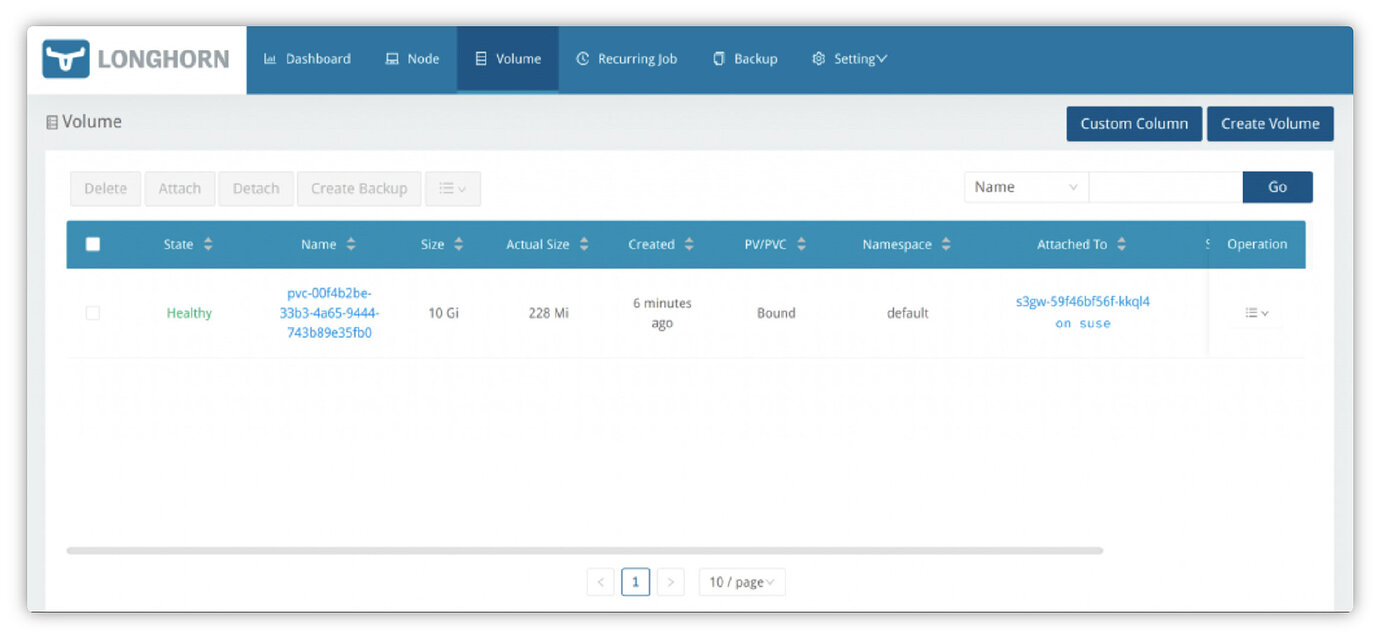Click the horizontal table scrollbar
1380x638 pixels.
click(584, 550)
